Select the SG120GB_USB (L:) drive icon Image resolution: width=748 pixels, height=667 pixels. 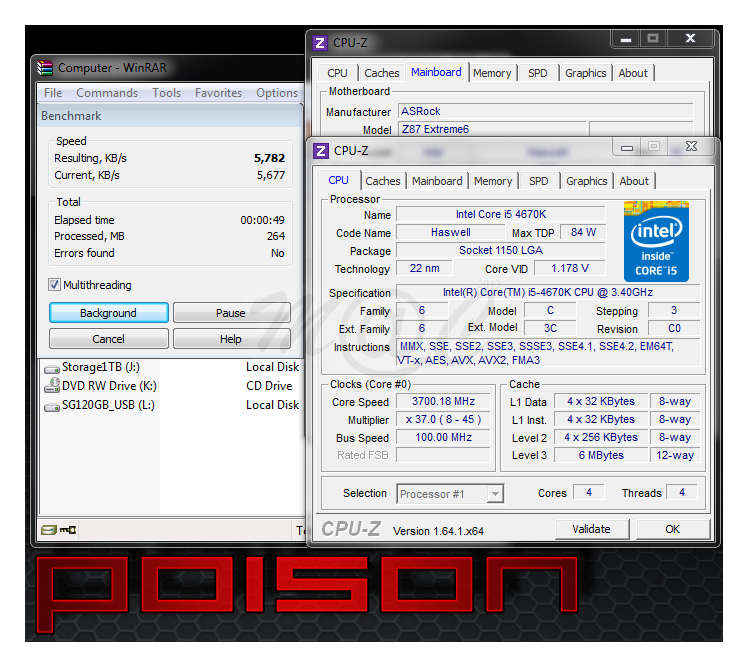(x=52, y=405)
